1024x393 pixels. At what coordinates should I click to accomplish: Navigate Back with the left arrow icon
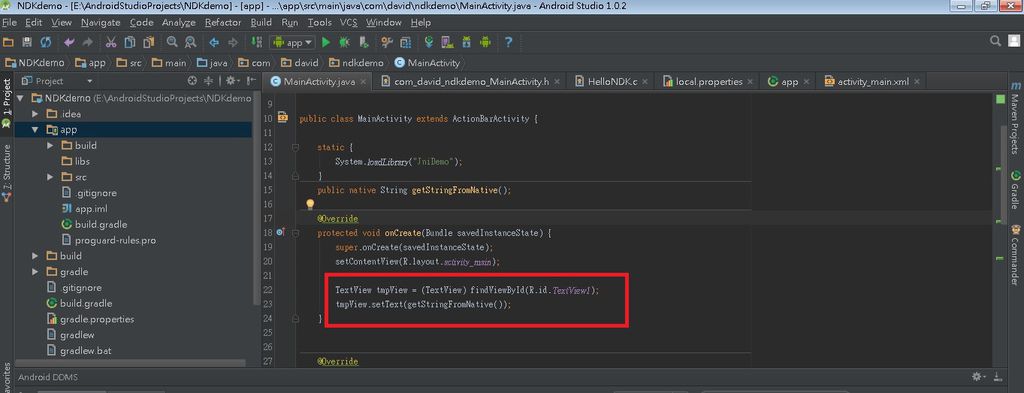click(214, 42)
